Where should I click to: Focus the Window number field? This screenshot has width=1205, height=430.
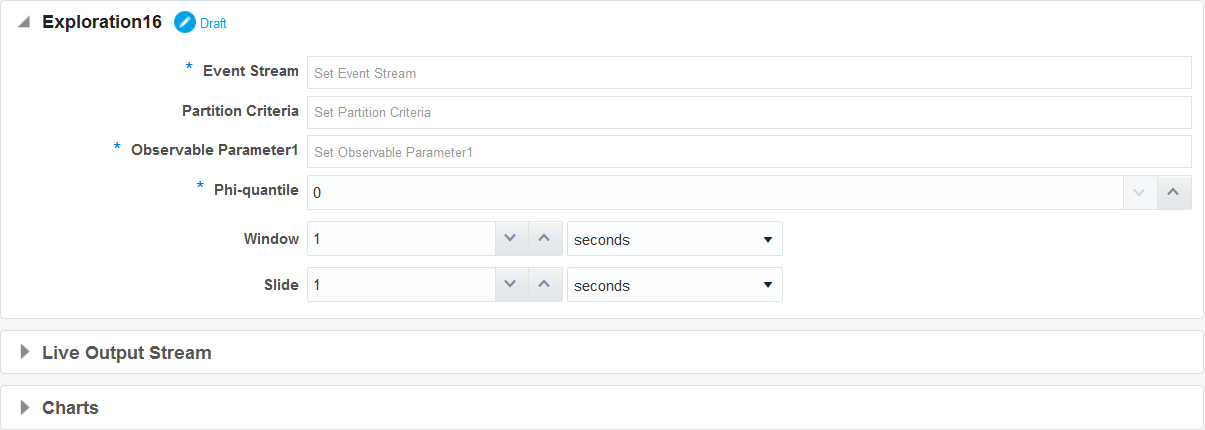pyautogui.click(x=401, y=239)
